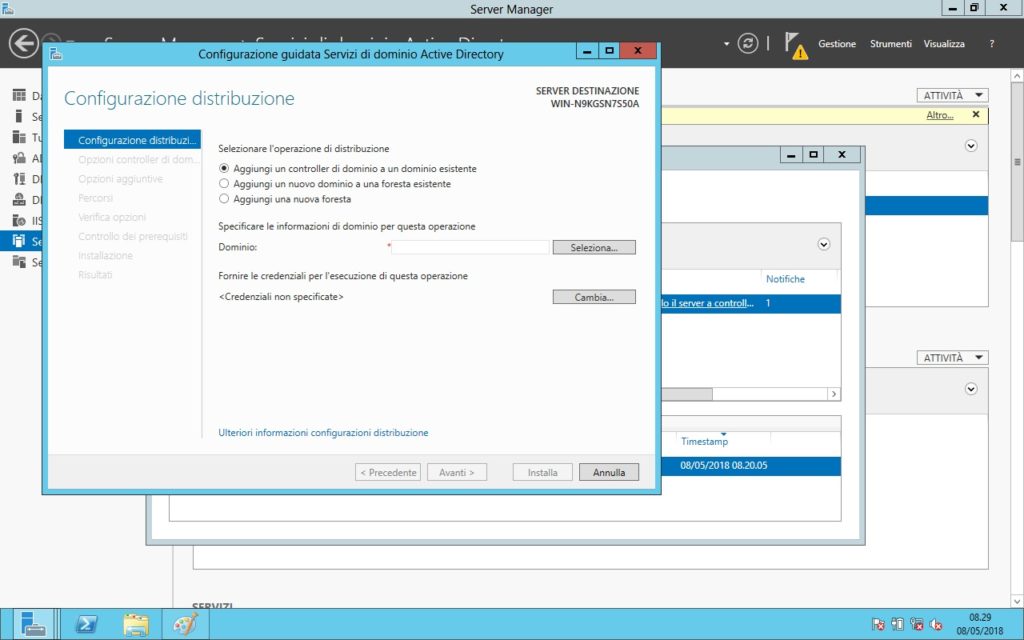The width and height of the screenshot is (1024, 640).
Task: Click the main vertical scrollbar thumb
Action: coord(1017,162)
